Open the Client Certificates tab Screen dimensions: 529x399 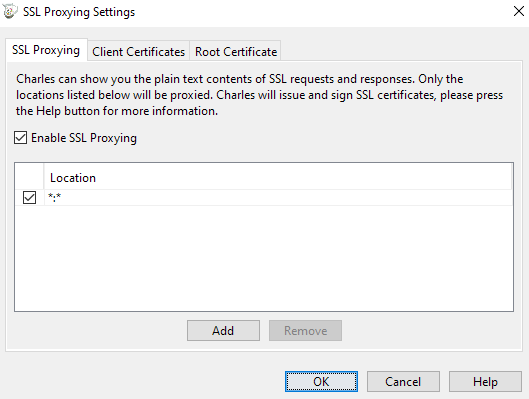[138, 52]
